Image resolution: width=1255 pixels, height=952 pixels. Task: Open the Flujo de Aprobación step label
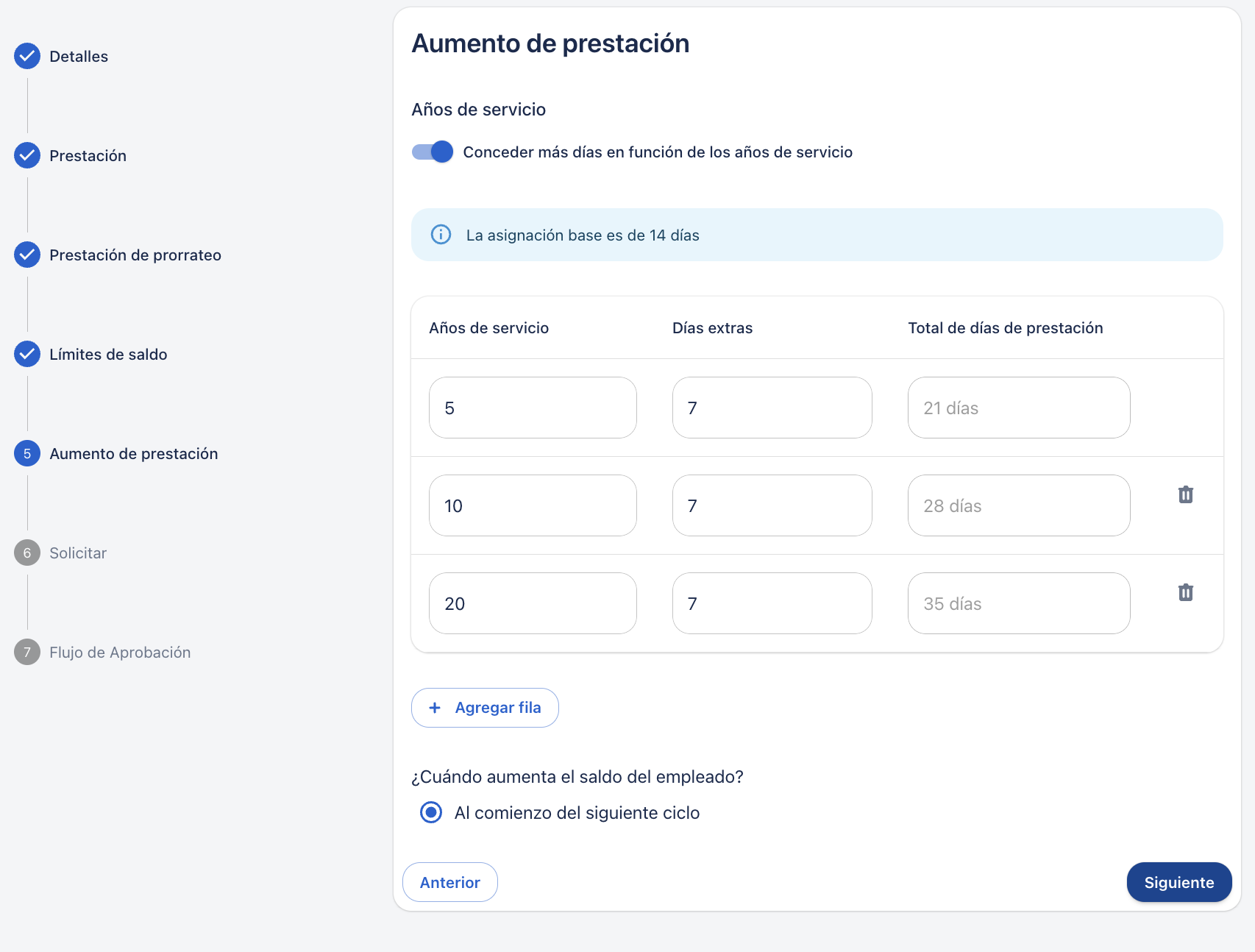(120, 652)
